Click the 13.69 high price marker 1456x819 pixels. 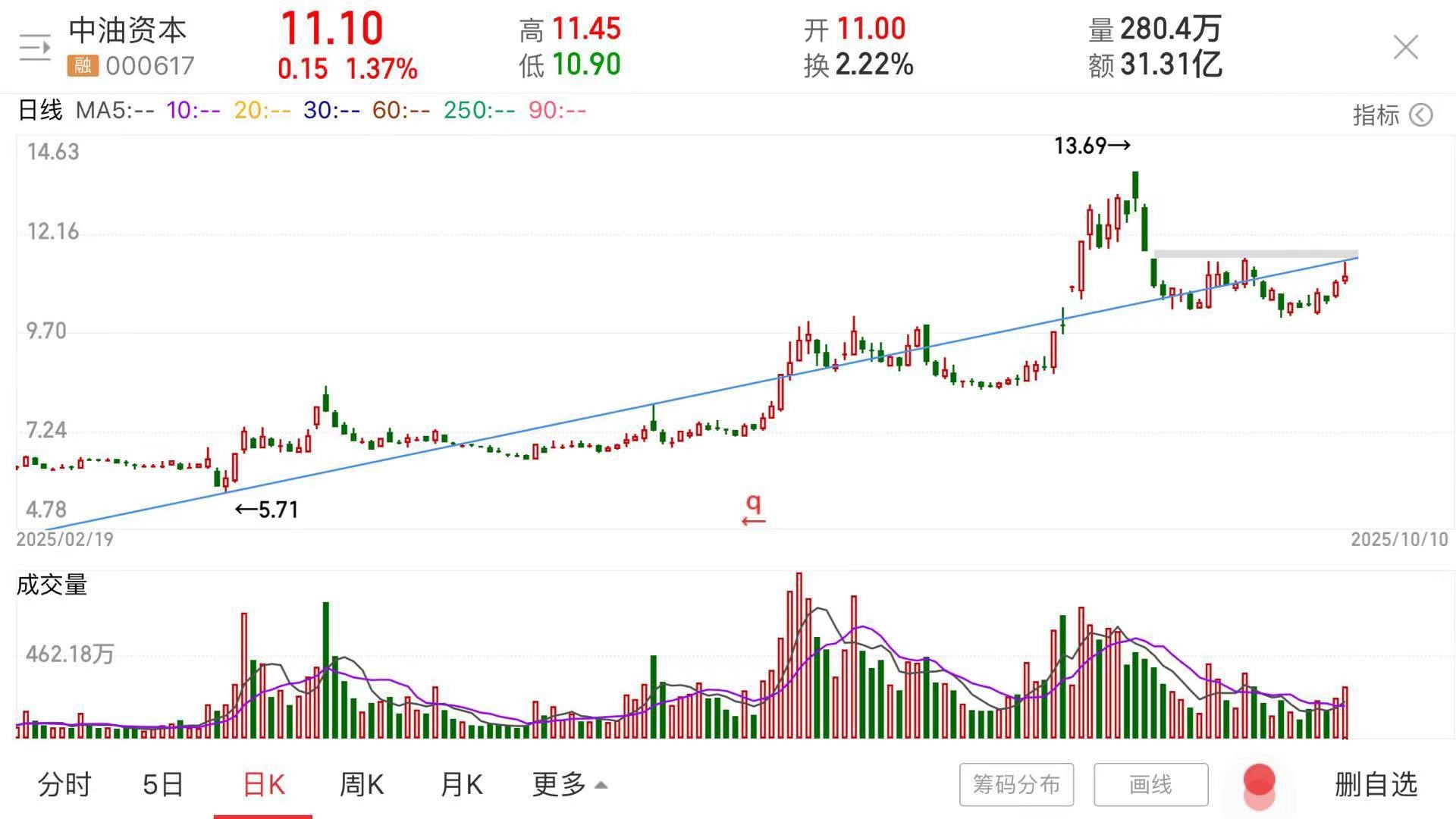[1091, 146]
